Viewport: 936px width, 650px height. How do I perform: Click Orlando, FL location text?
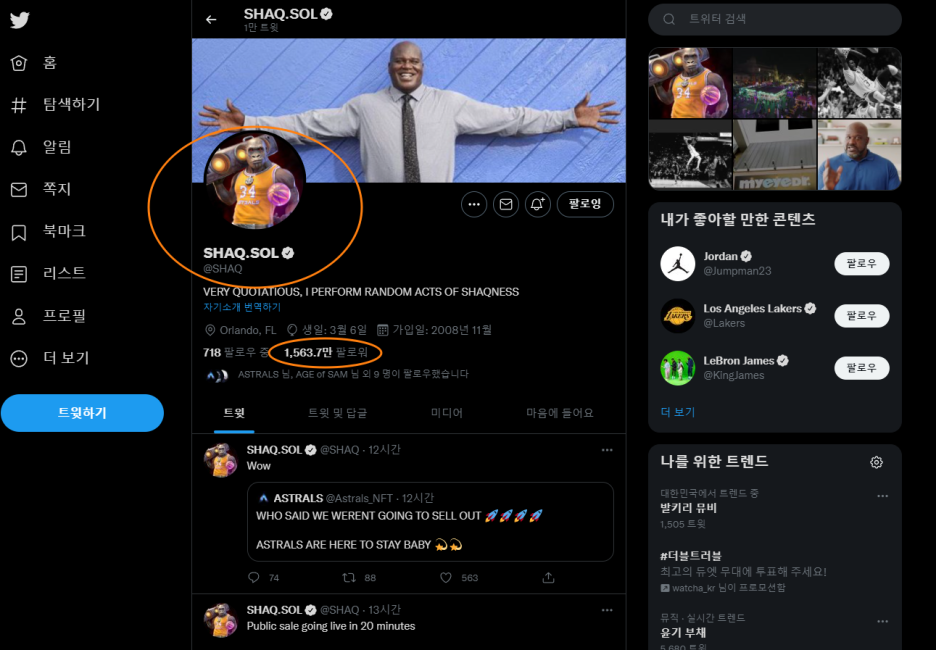248,331
